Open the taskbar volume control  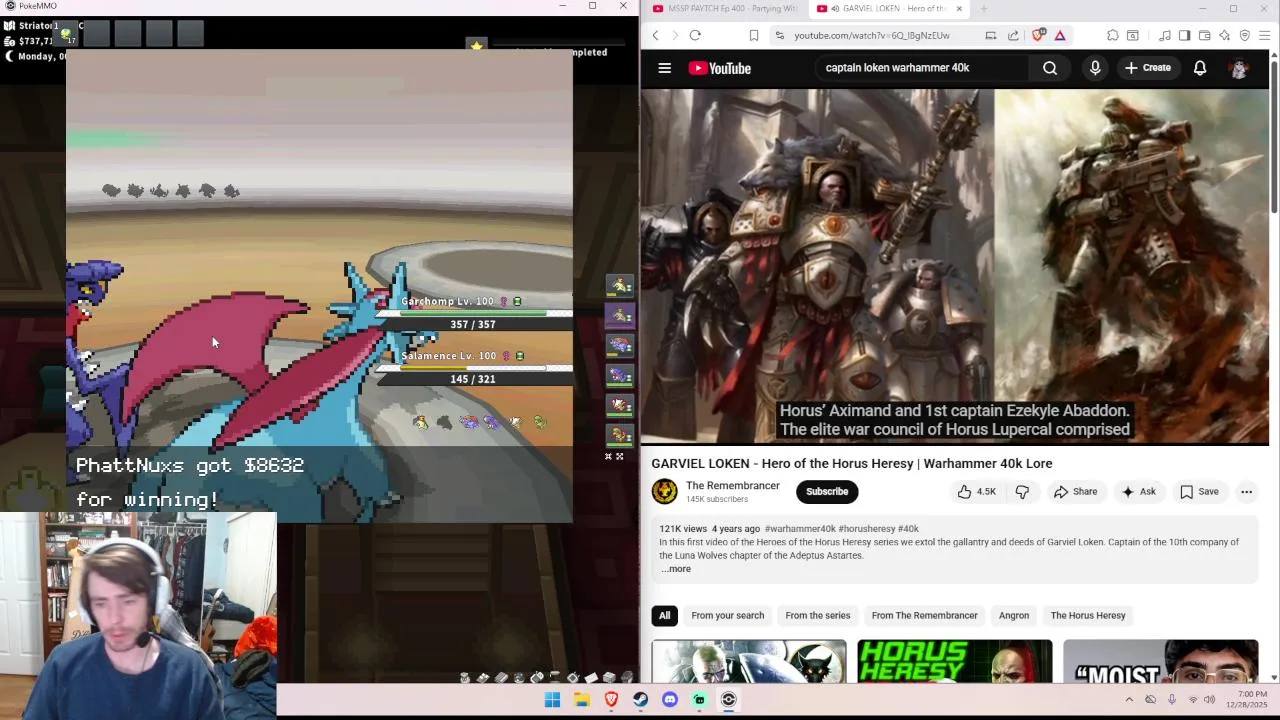[x=1209, y=700]
